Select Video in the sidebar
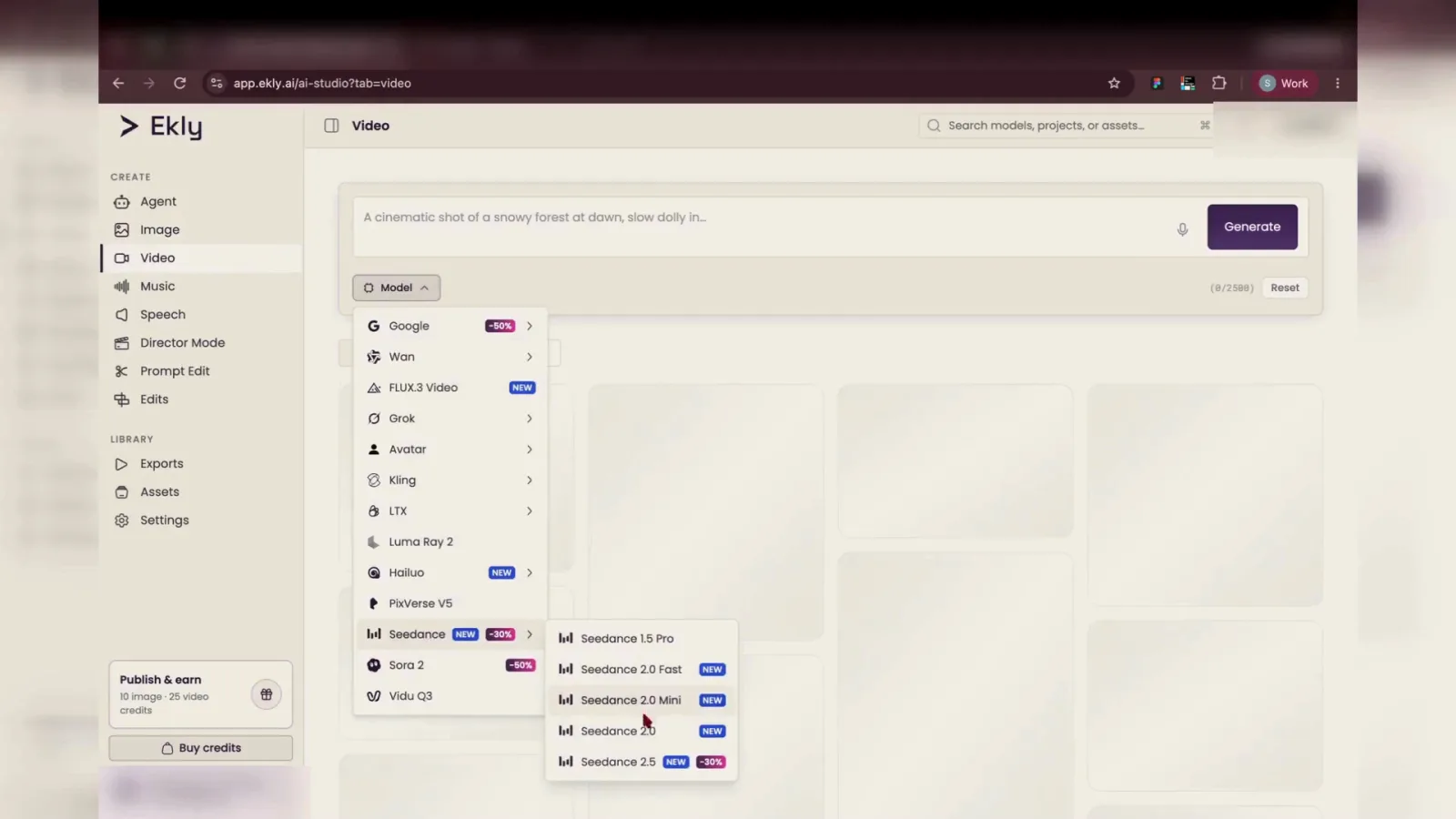 (201, 258)
